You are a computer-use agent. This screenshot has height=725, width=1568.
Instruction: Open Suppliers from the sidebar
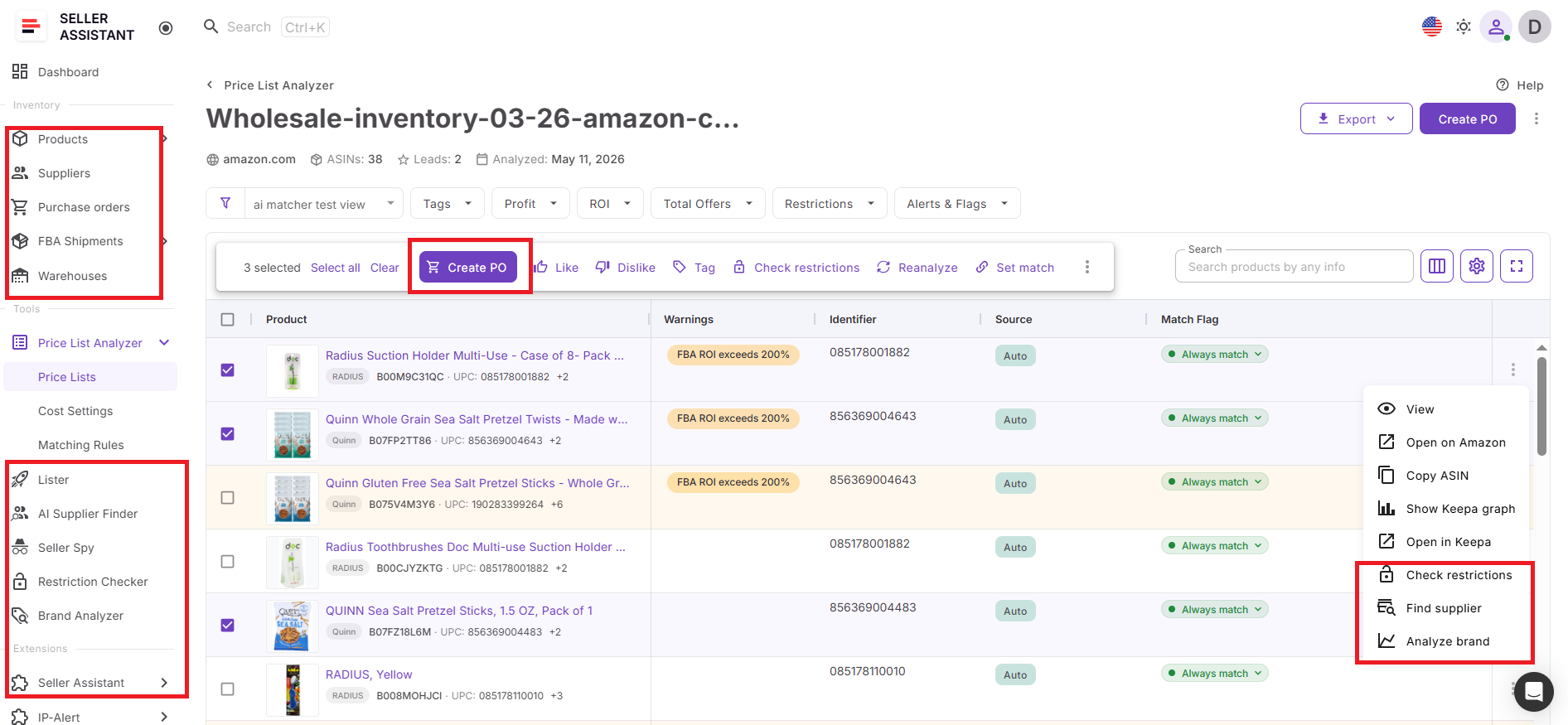[64, 173]
